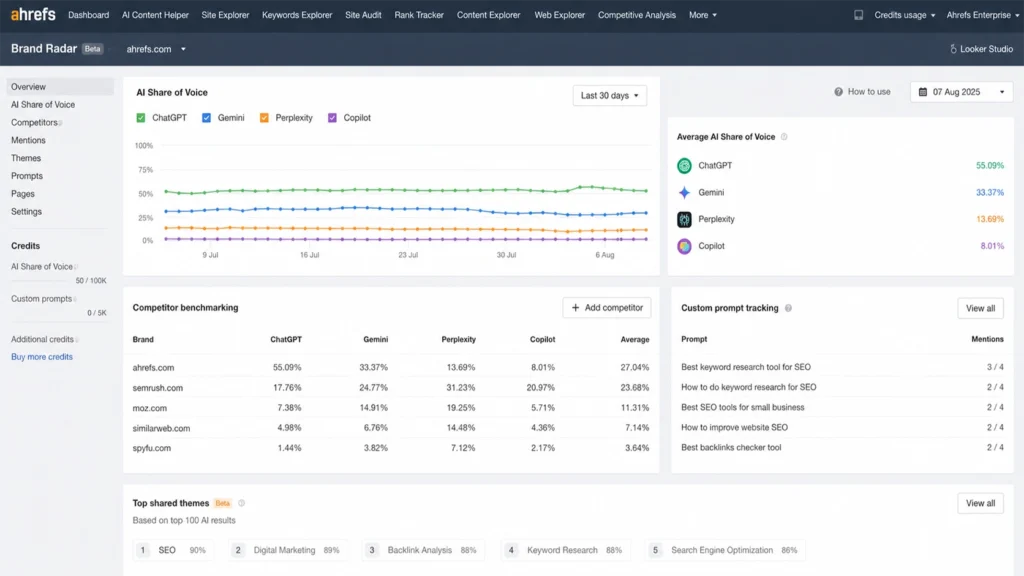Open Prompts in the sidebar
The height and width of the screenshot is (576, 1024).
point(27,176)
